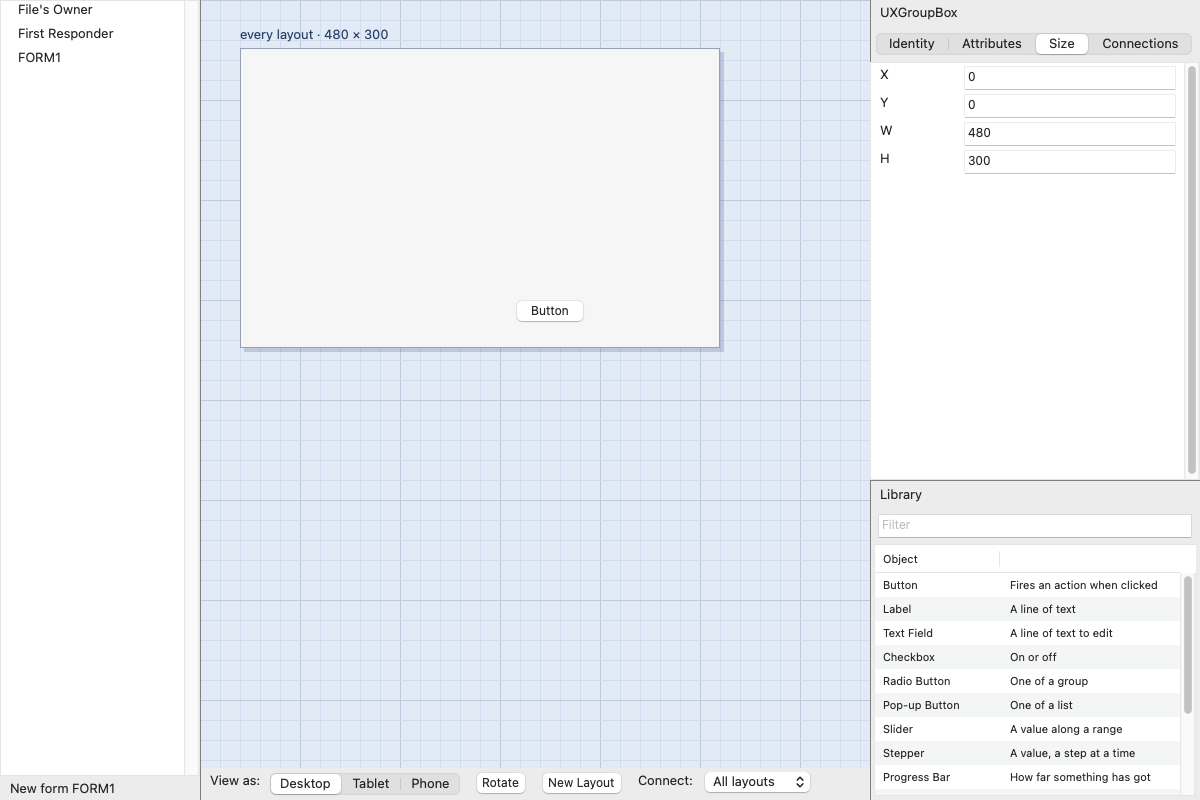Select the Size inspector tab
The width and height of the screenshot is (1200, 800).
pyautogui.click(x=1062, y=43)
